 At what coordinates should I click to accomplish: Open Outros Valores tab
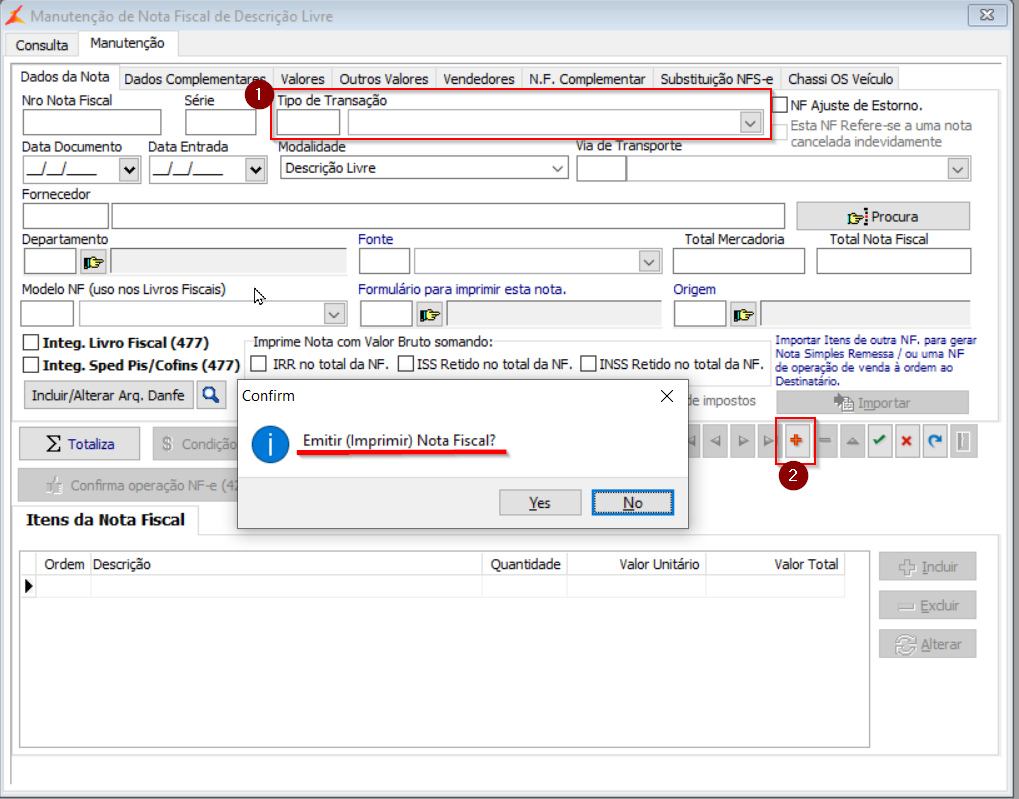[x=383, y=79]
